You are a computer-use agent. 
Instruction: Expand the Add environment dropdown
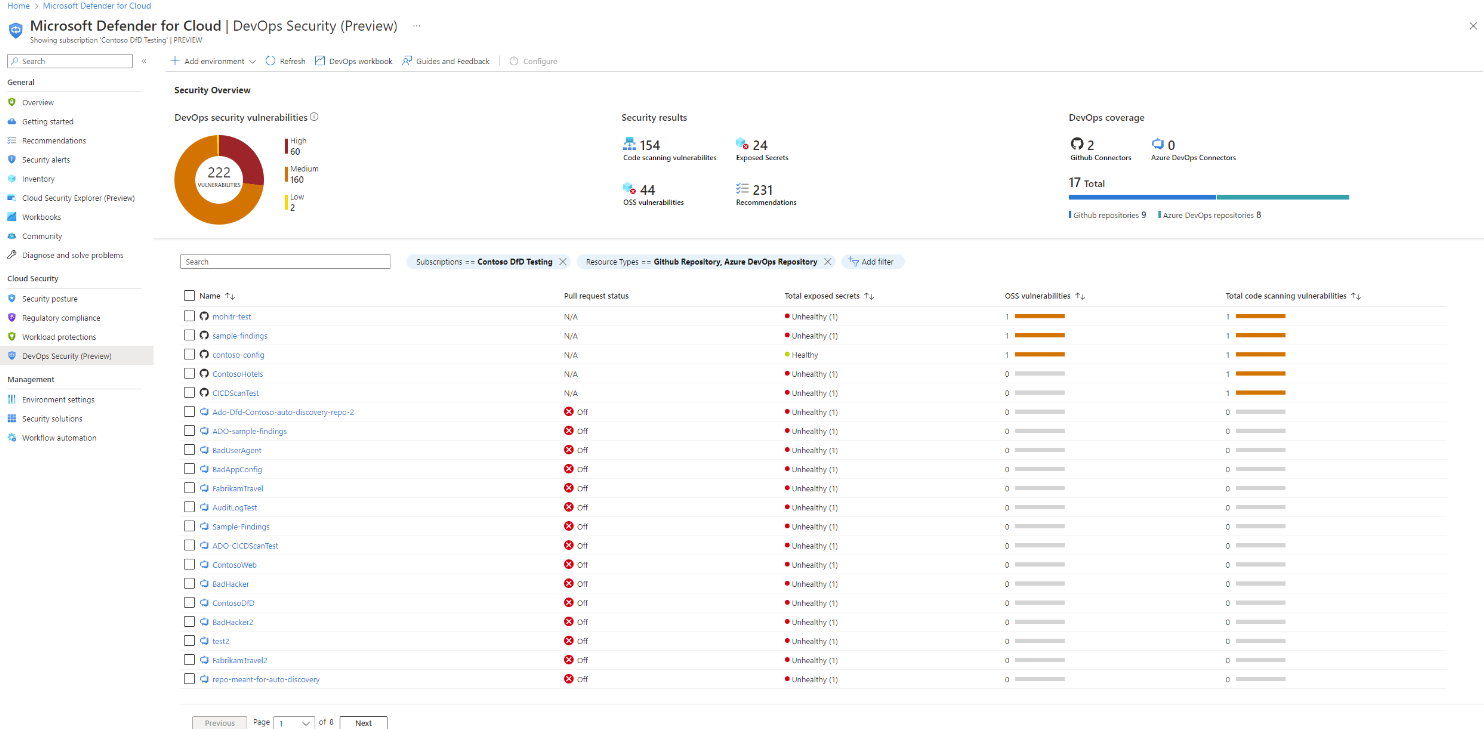coord(213,61)
